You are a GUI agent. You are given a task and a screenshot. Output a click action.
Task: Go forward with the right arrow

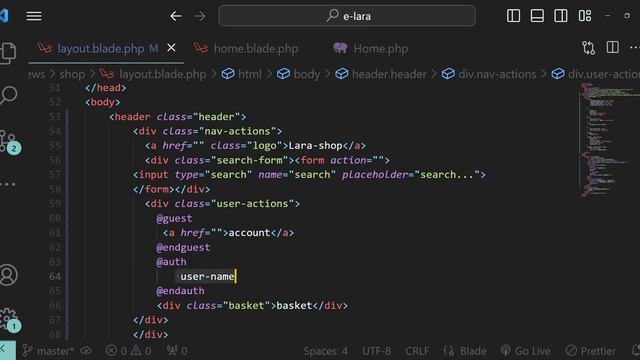200,16
